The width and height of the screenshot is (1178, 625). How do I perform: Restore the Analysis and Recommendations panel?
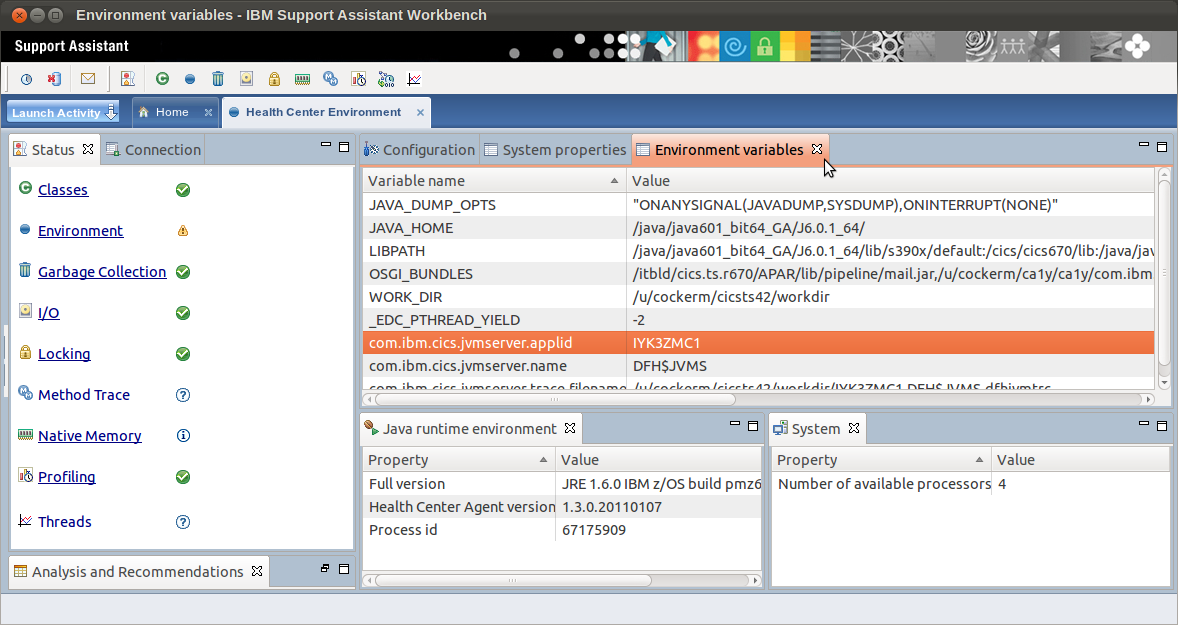(325, 569)
